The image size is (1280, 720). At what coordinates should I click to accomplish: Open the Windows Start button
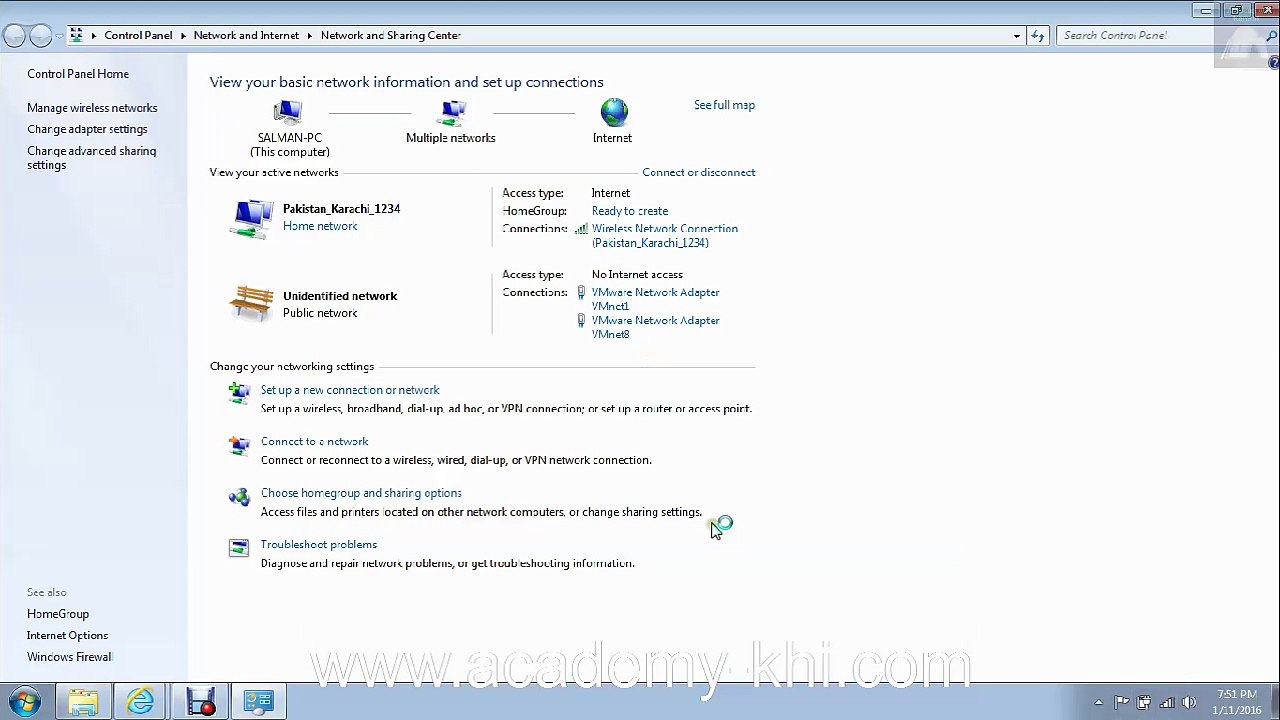pyautogui.click(x=25, y=702)
